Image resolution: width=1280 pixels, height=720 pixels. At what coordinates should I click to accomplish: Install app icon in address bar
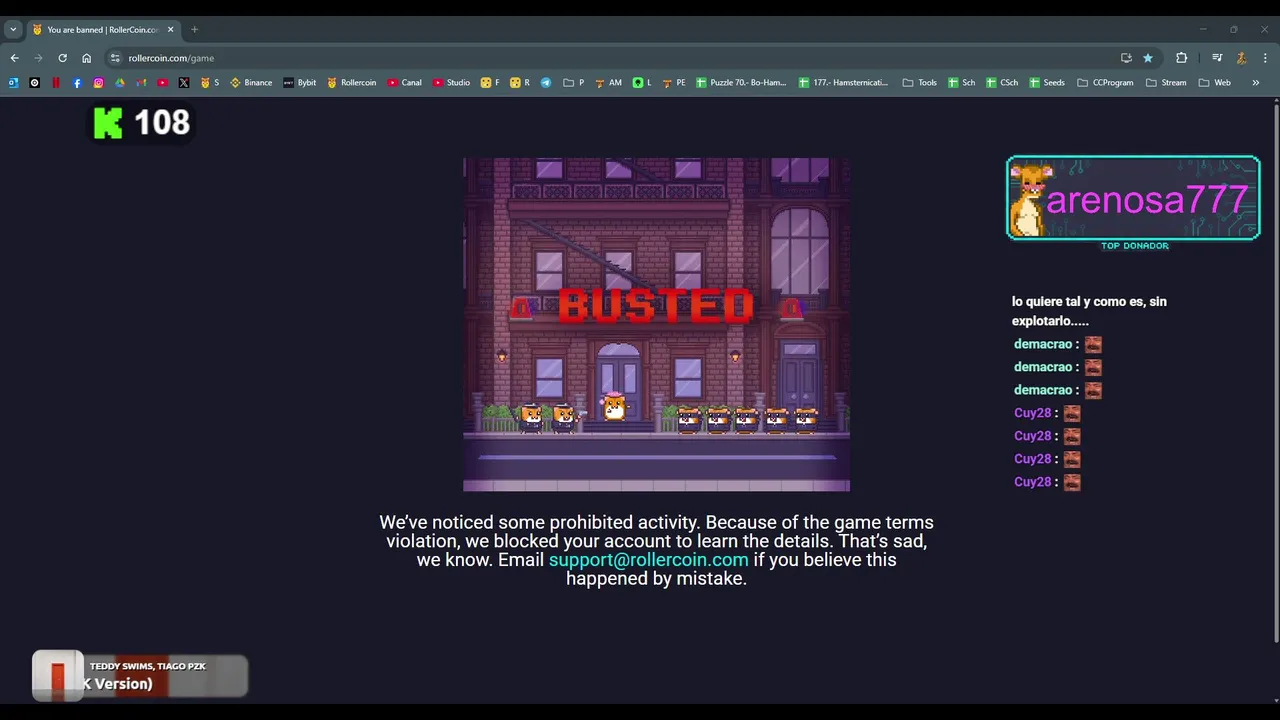[1126, 58]
